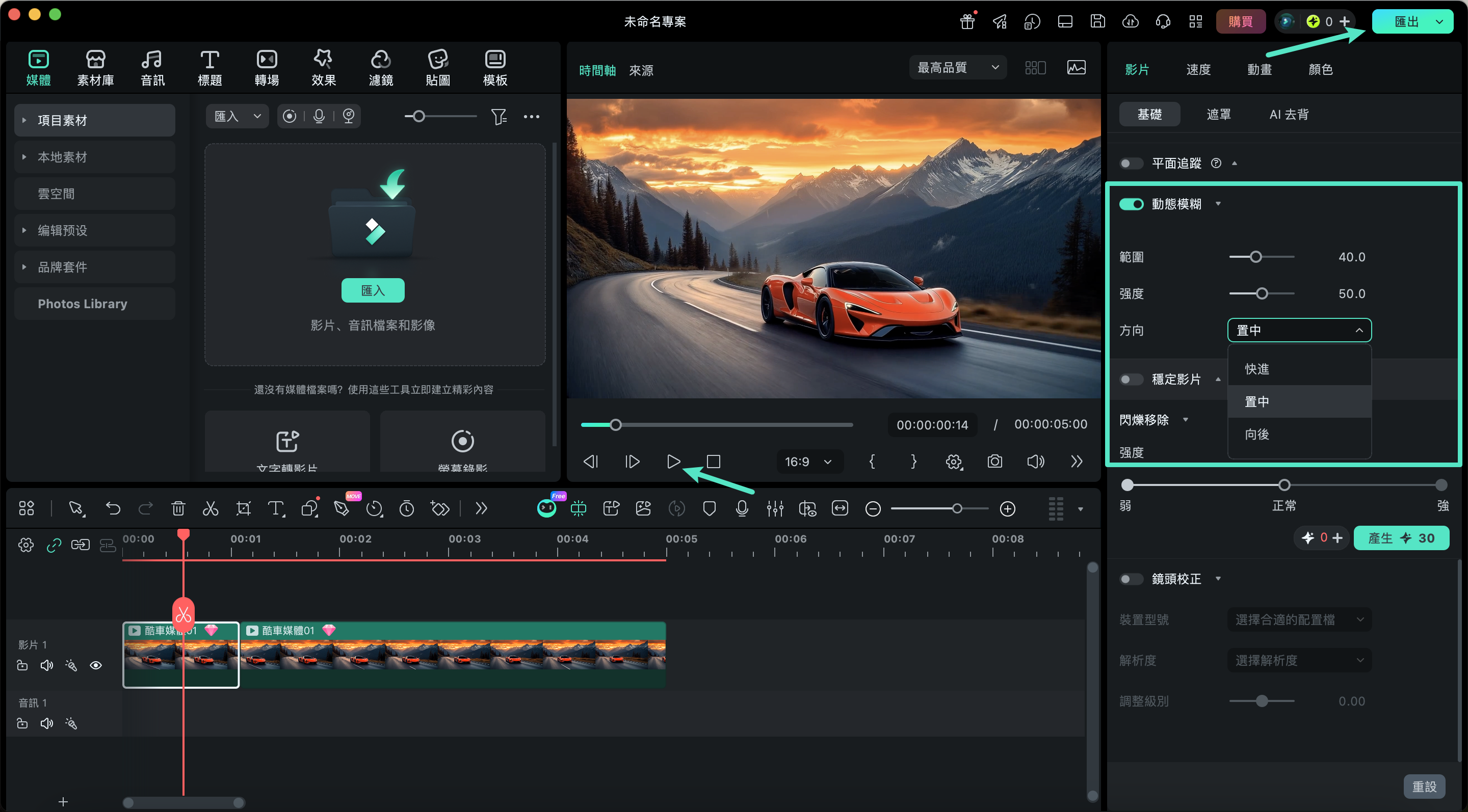Click the 強度 slider handle at 50.0

coord(1262,294)
